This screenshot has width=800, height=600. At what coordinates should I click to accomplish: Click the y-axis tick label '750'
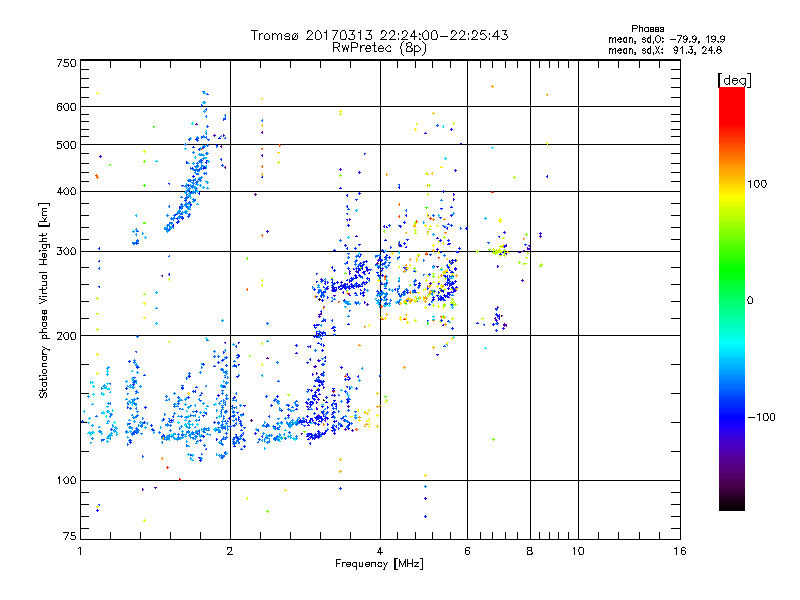[67, 63]
